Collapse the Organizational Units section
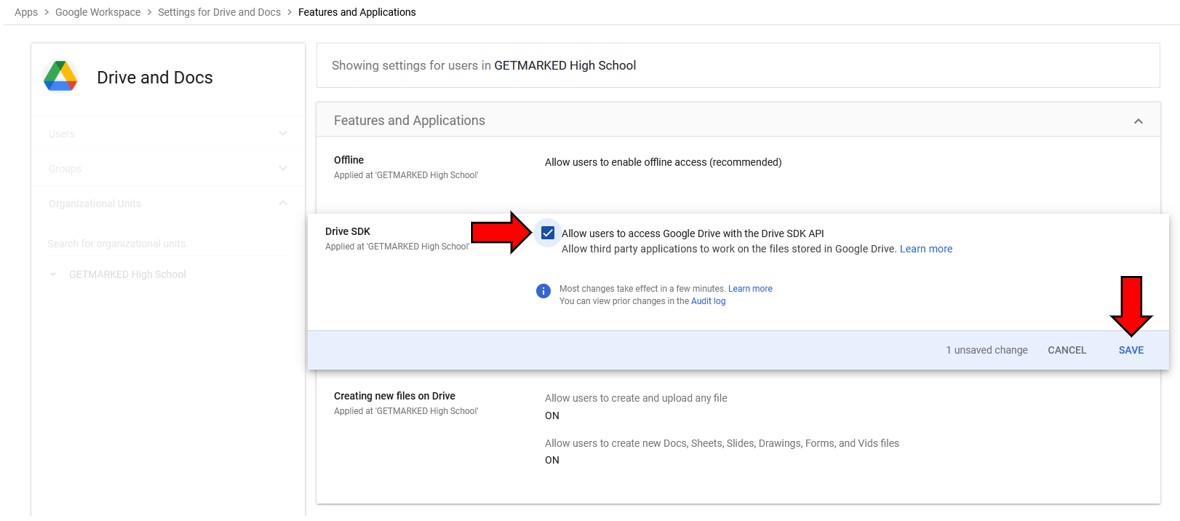This screenshot has width=1180, height=521. point(283,203)
